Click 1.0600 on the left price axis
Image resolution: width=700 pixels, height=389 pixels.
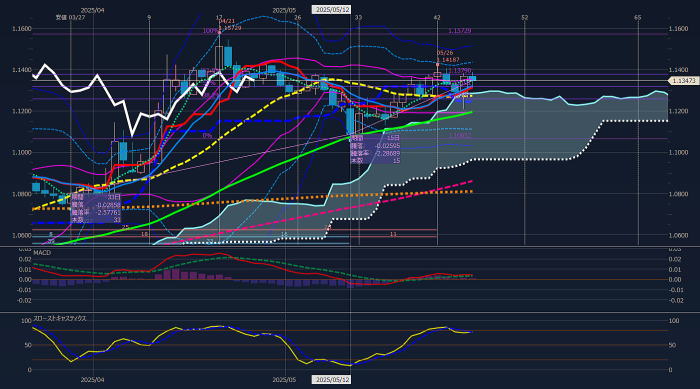[x=21, y=235]
